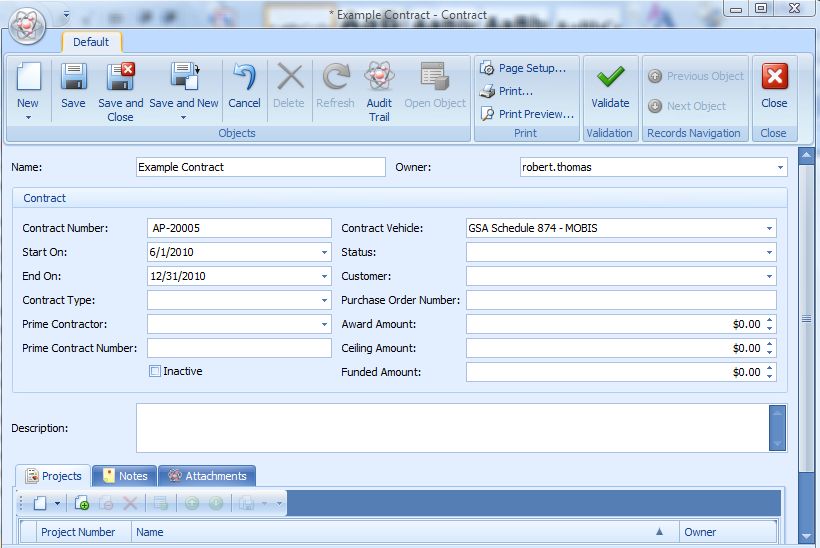Open new project dropdown arrow in Projects toolbar

[x=58, y=504]
